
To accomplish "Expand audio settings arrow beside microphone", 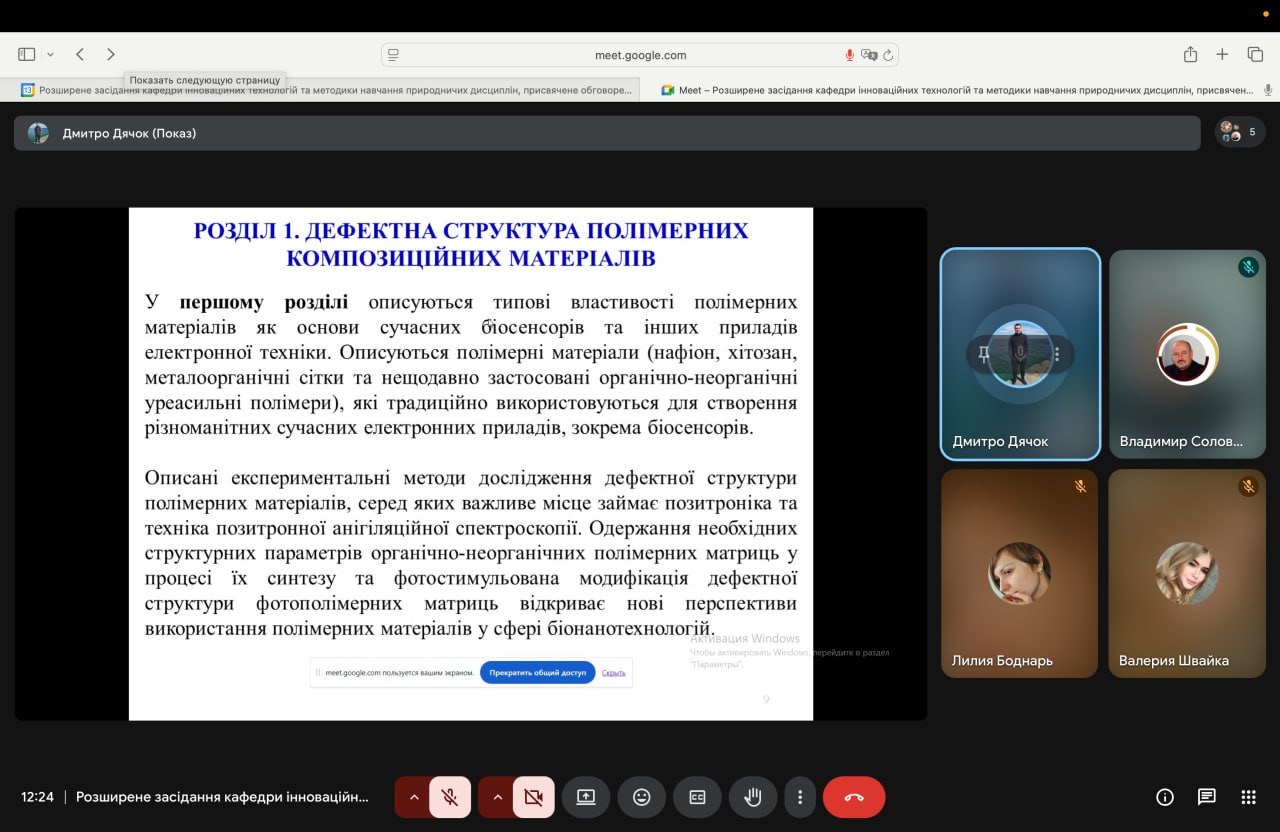I will 412,797.
